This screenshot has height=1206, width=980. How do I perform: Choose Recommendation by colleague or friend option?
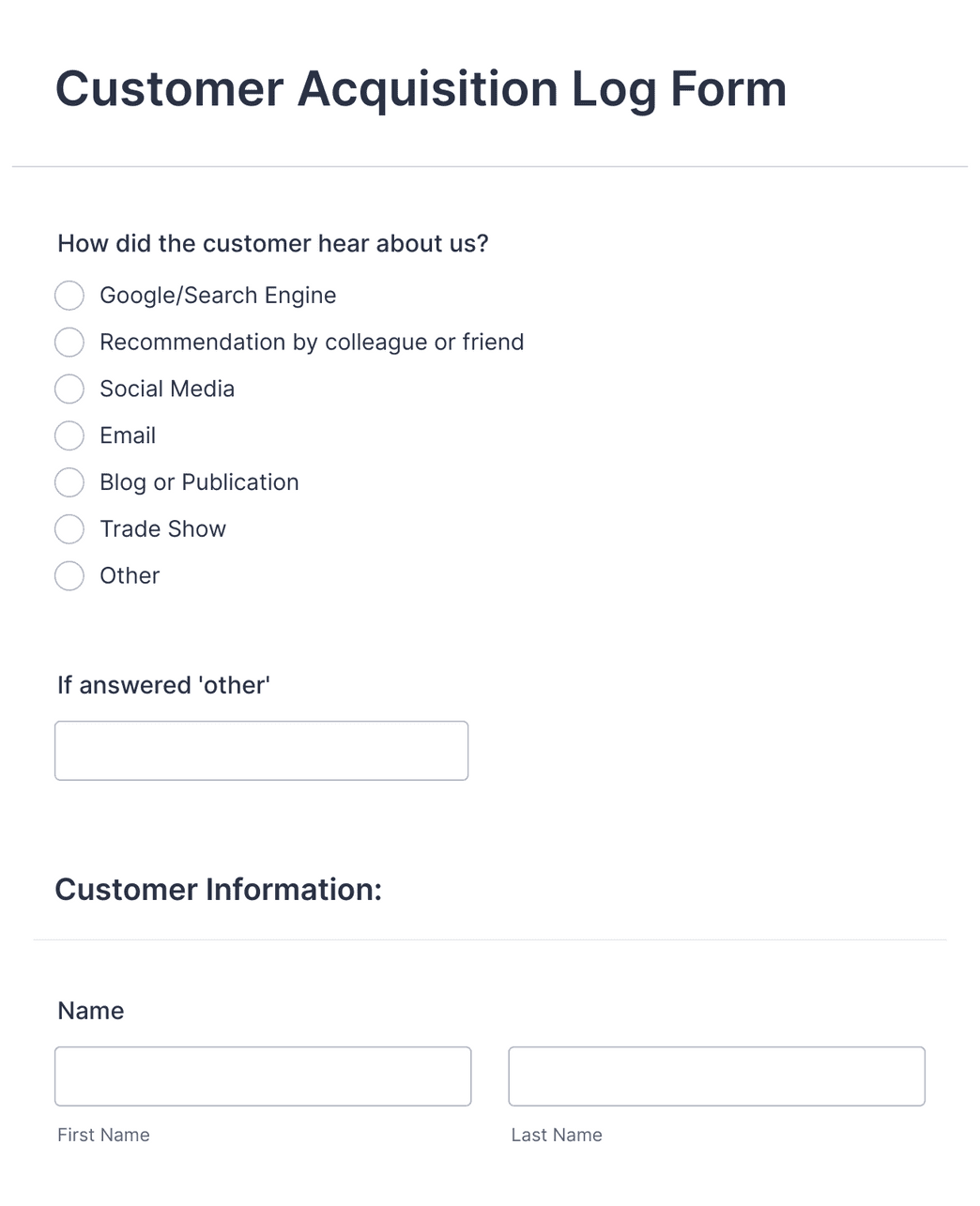[69, 342]
